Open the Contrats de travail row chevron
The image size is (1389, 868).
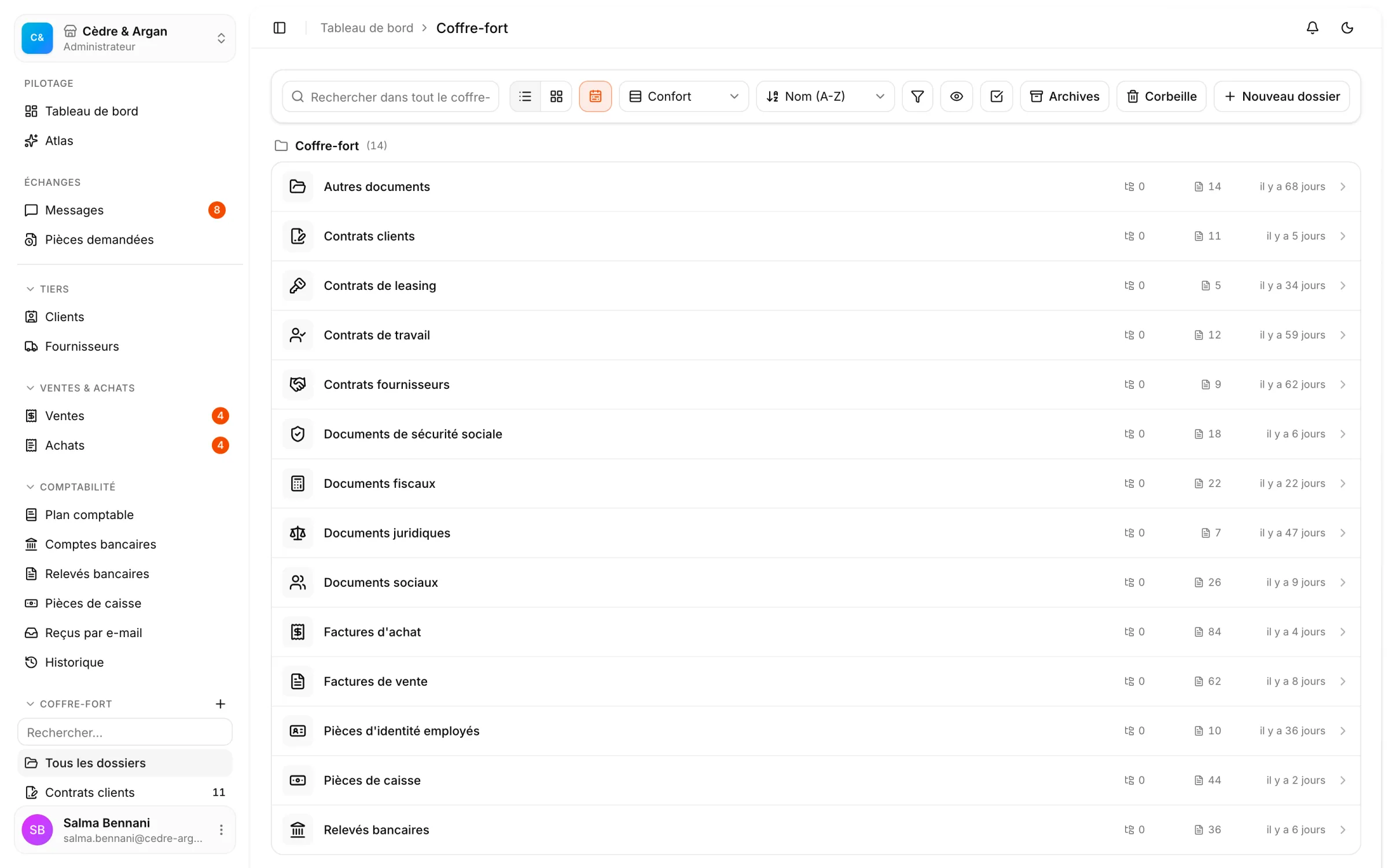(x=1343, y=335)
